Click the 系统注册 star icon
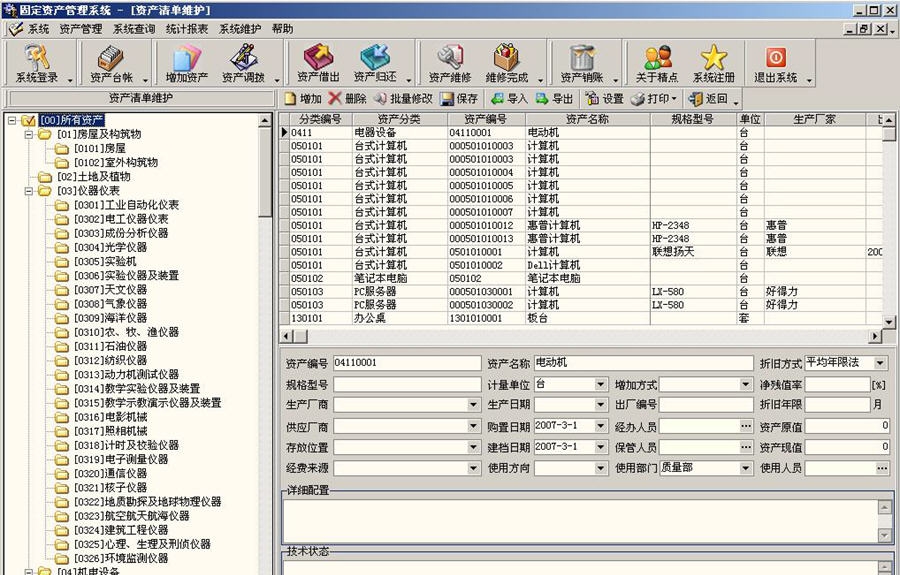Image resolution: width=900 pixels, height=575 pixels. [x=713, y=63]
